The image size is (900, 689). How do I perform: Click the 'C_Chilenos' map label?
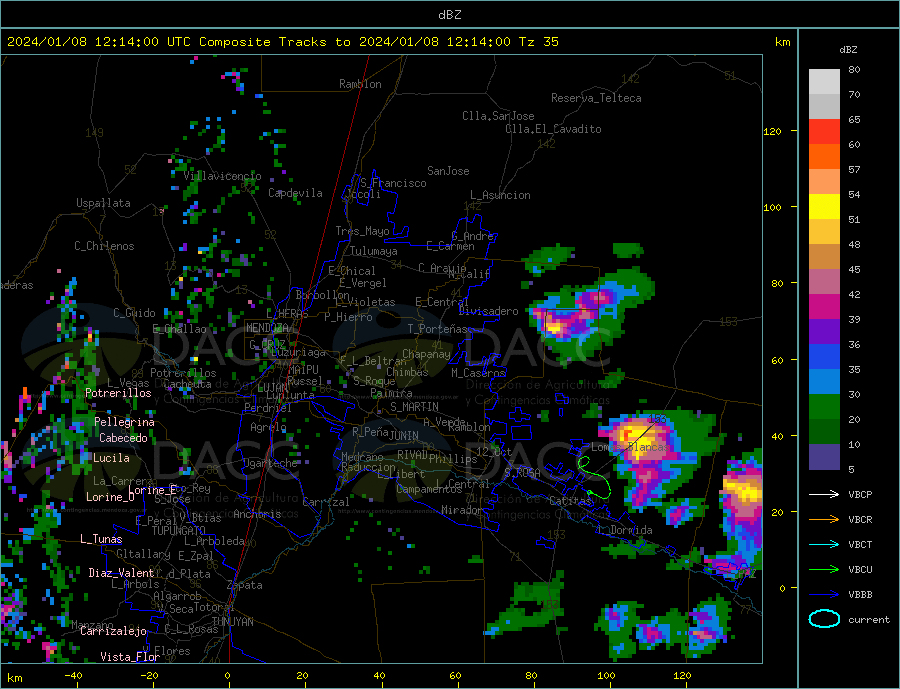[104, 246]
